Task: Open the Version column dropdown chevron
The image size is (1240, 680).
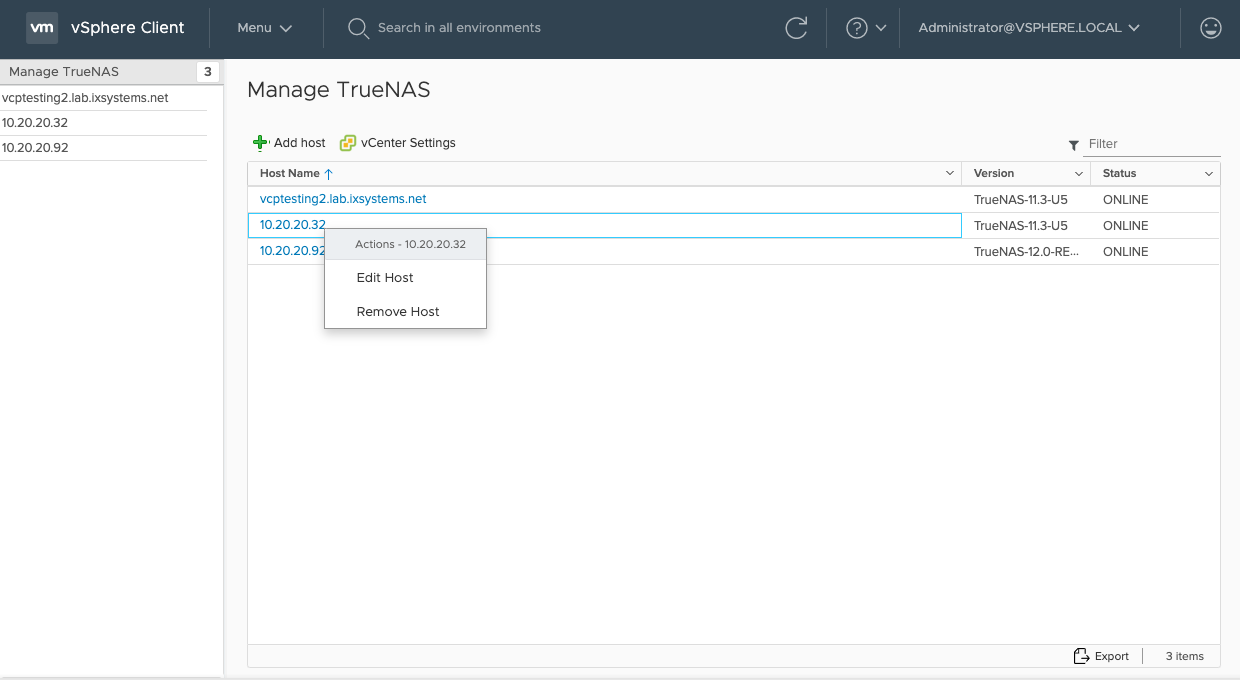Action: (x=1078, y=174)
